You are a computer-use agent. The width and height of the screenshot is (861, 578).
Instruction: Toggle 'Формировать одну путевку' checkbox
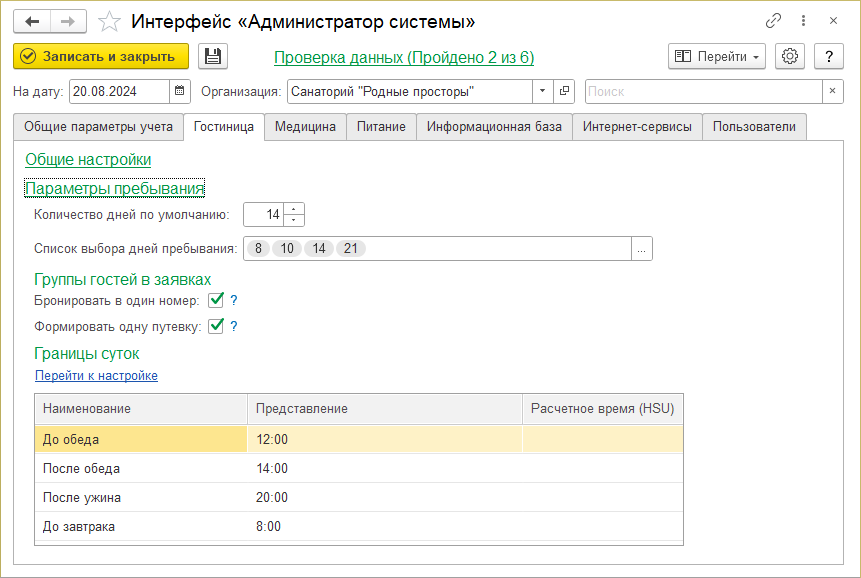[216, 326]
